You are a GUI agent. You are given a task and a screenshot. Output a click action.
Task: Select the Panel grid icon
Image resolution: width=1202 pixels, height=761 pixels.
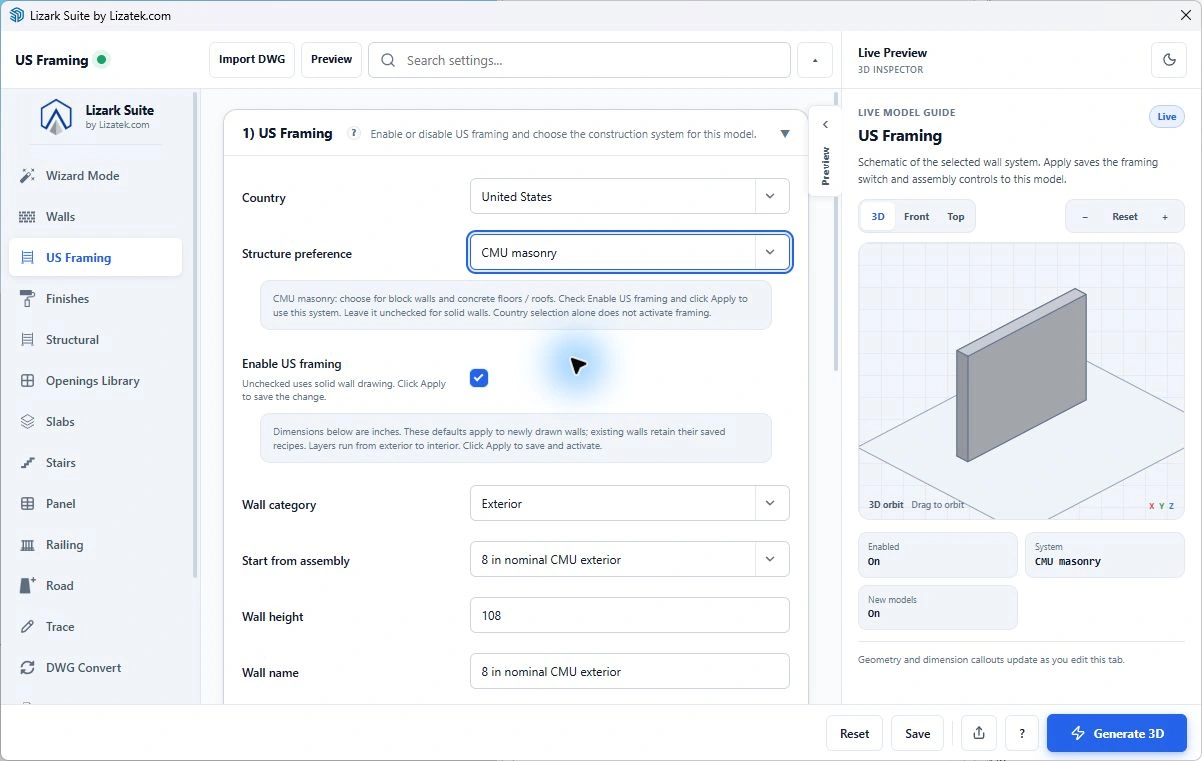[x=27, y=504]
